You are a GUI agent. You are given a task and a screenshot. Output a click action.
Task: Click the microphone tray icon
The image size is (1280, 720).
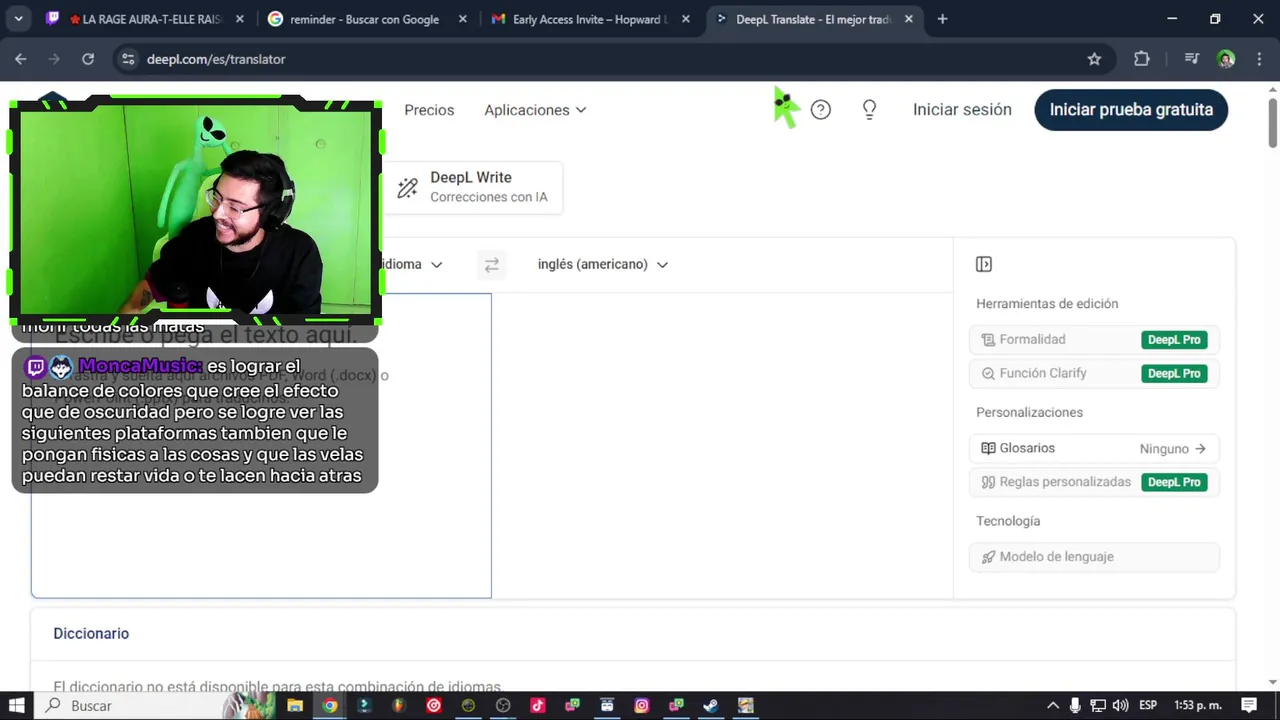point(1075,705)
